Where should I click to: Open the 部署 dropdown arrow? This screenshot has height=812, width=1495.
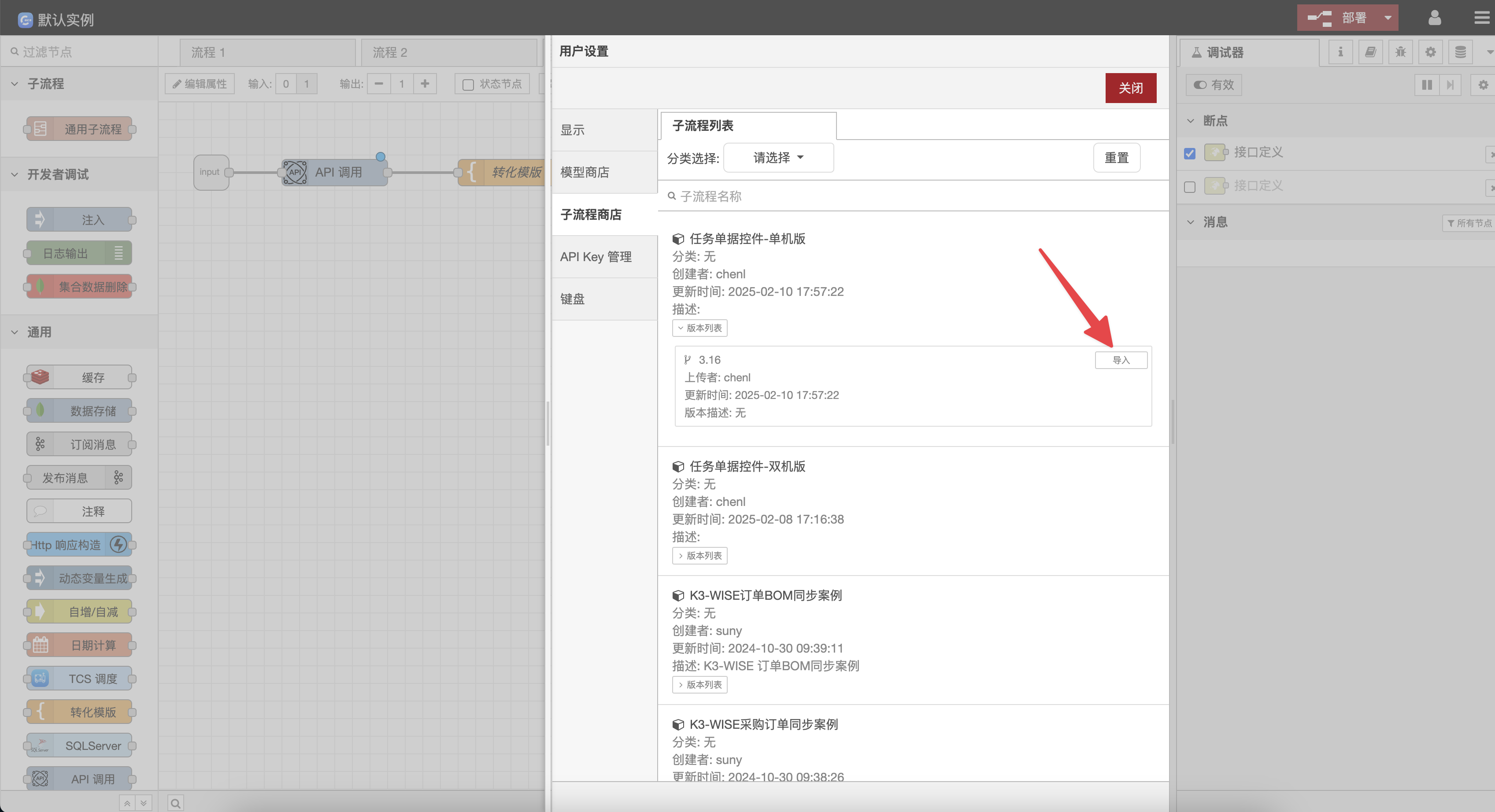[x=1388, y=18]
